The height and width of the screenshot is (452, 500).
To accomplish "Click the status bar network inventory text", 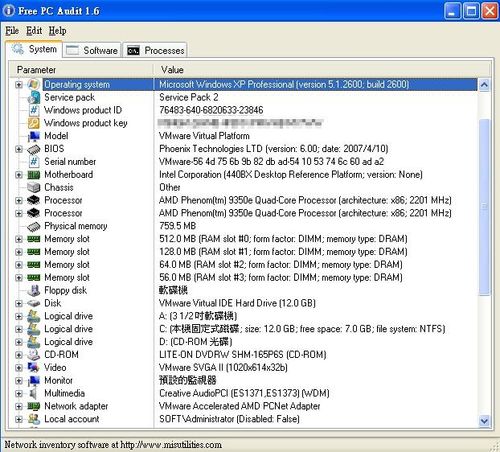I will [x=113, y=445].
